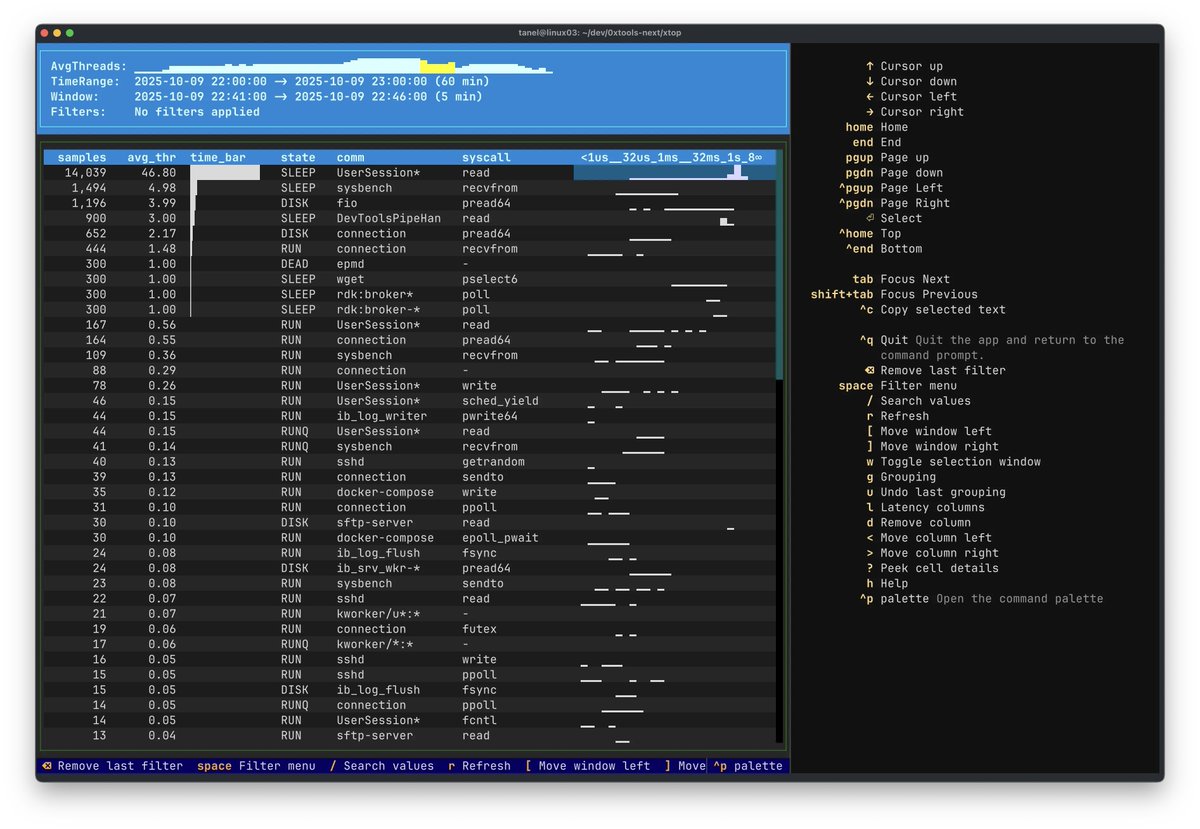Click 'Open the command palette' help entry
1200x829 pixels.
(x=1019, y=599)
